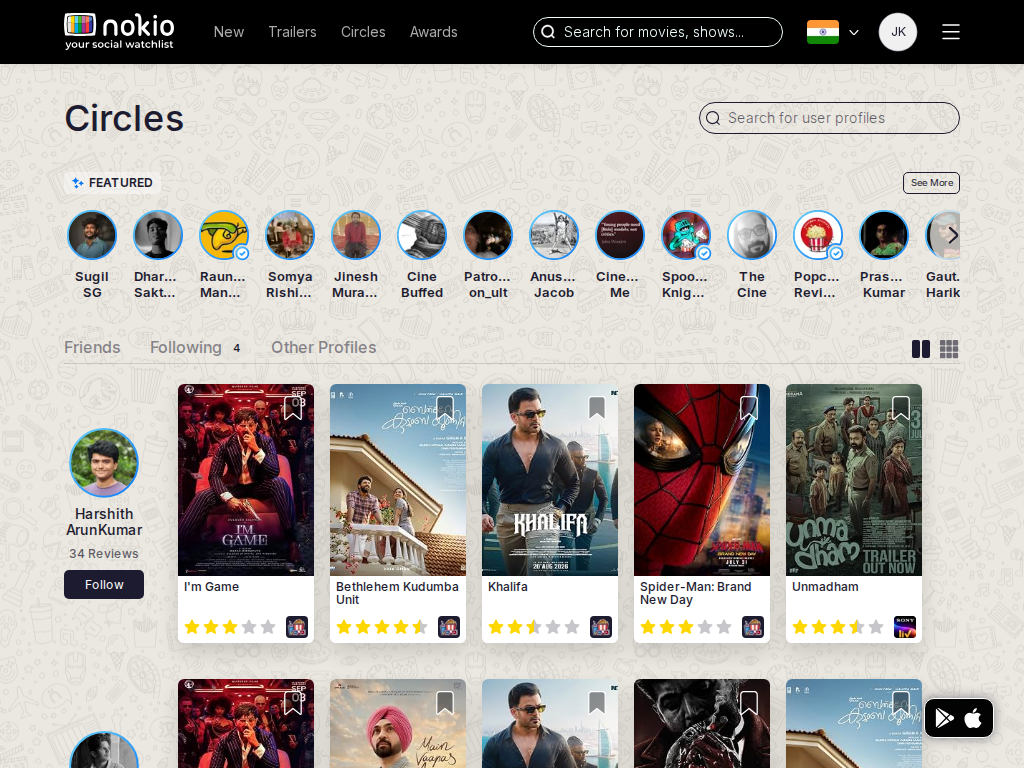This screenshot has height=768, width=1024.
Task: Click the Harshith ArunKumar name link
Action: click(104, 522)
